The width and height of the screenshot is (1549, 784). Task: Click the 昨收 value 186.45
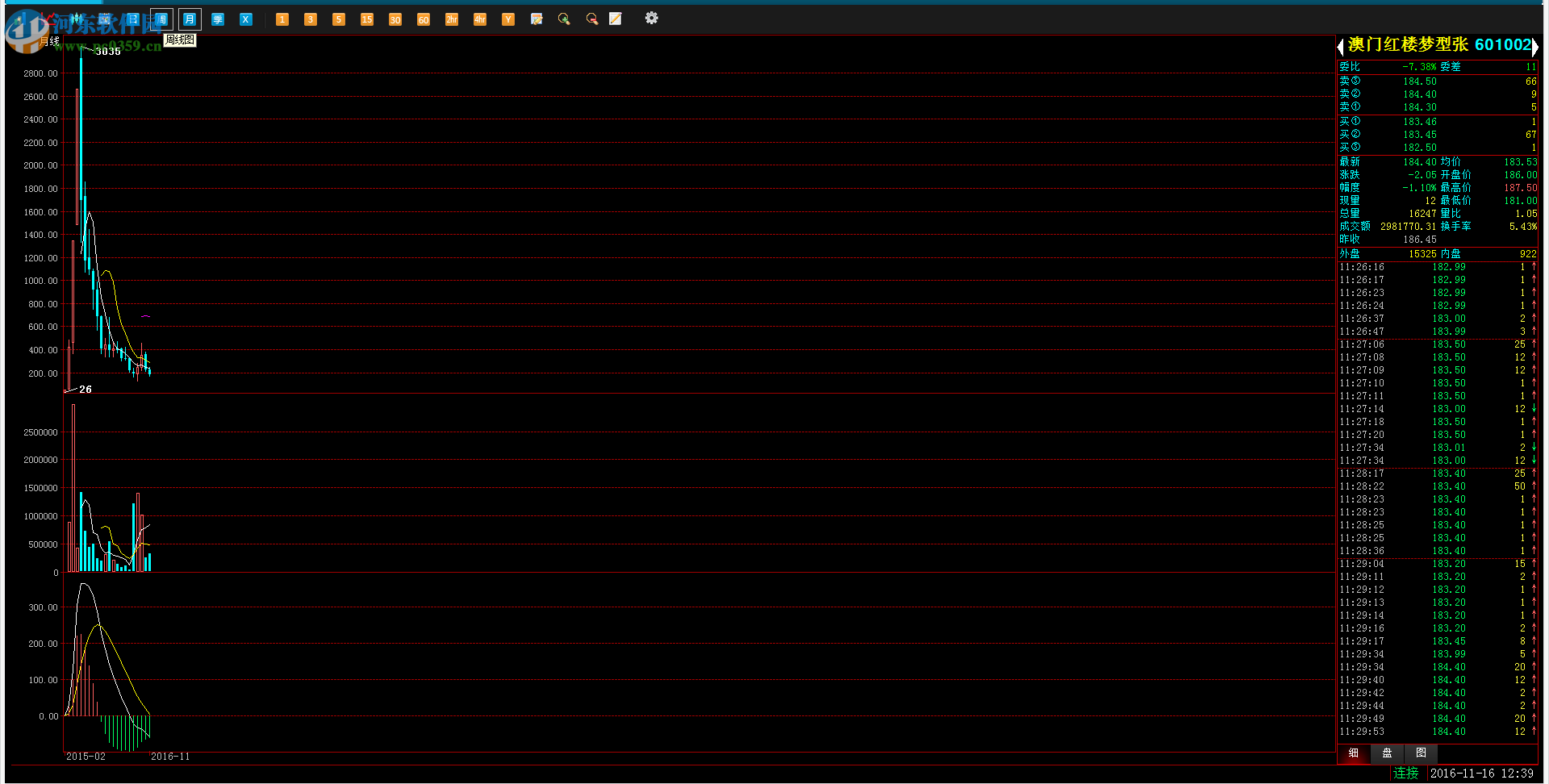1419,240
